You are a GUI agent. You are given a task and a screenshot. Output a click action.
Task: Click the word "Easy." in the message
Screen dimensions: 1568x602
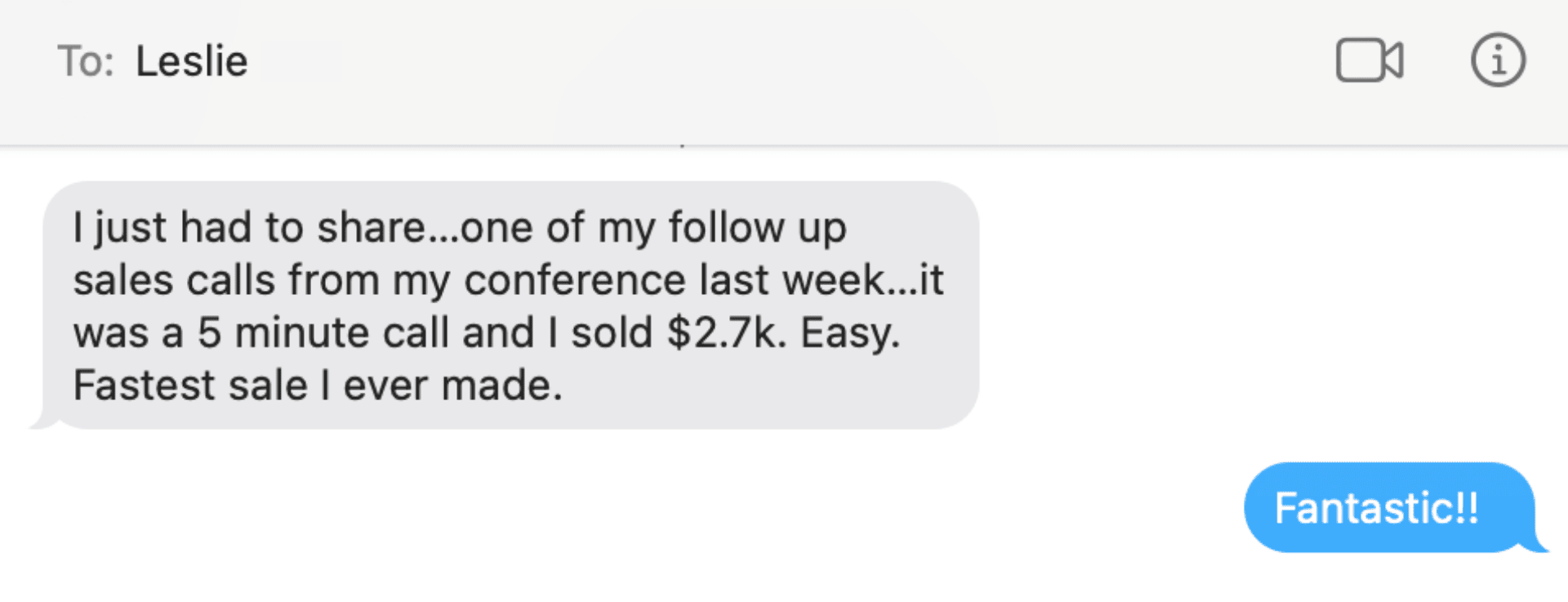[850, 333]
